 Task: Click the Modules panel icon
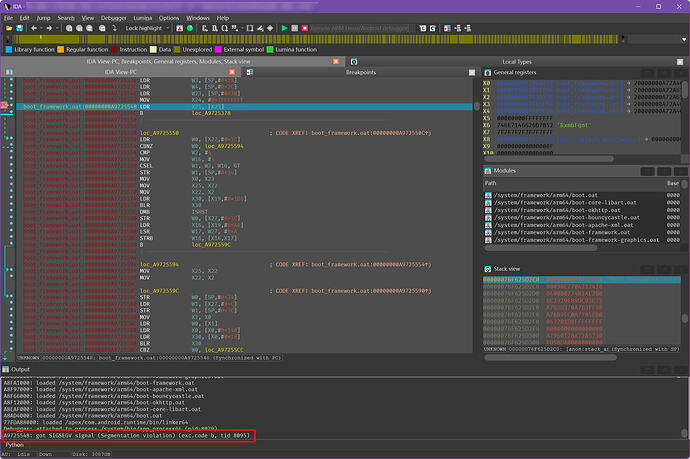pos(486,172)
